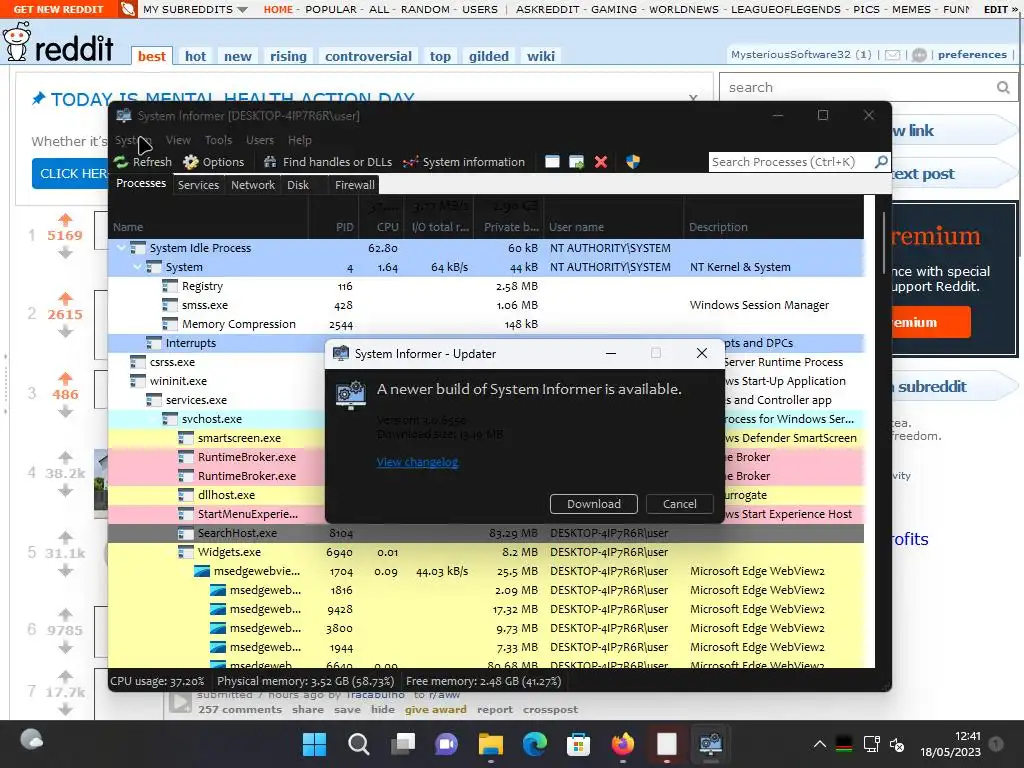Focus the Search Processes field

click(791, 162)
